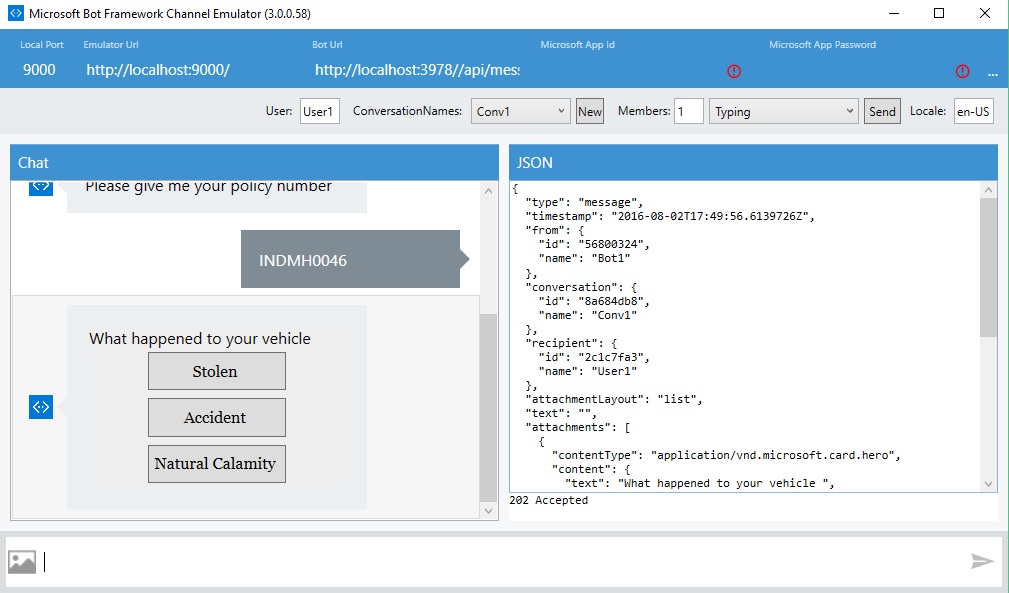The image size is (1009, 593).
Task: Open the ellipsis settings menu in header
Action: coord(993,74)
